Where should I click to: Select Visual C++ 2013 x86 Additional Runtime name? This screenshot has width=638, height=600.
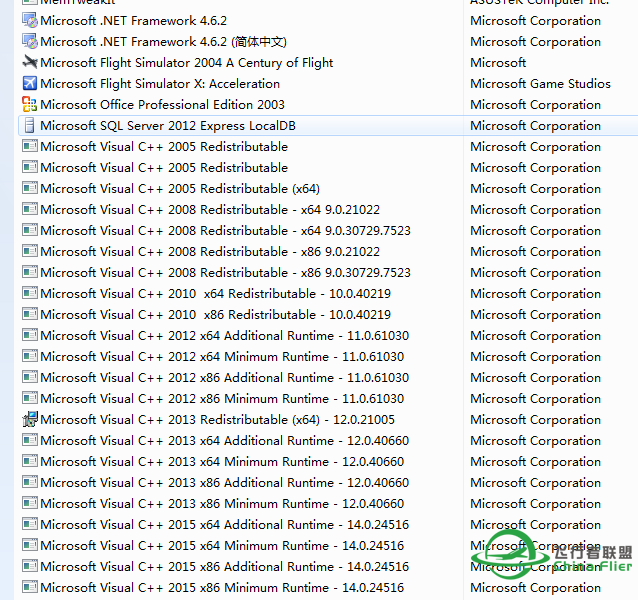(225, 482)
